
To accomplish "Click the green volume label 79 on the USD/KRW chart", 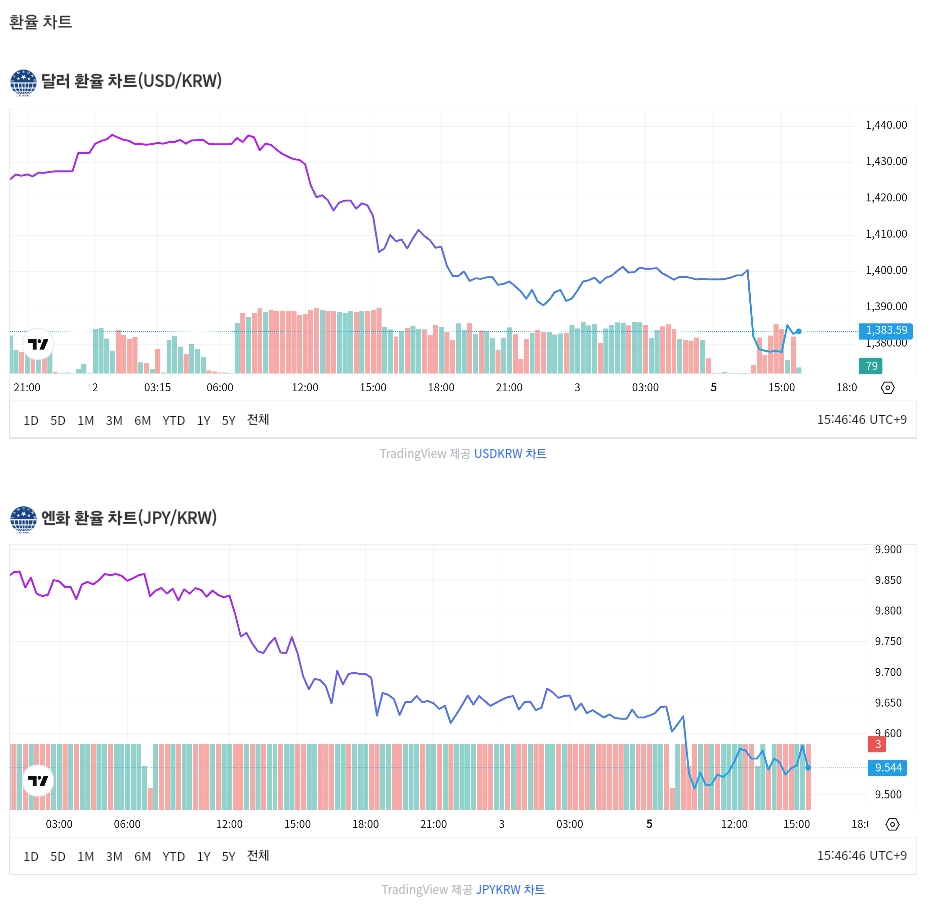I will 871,366.
